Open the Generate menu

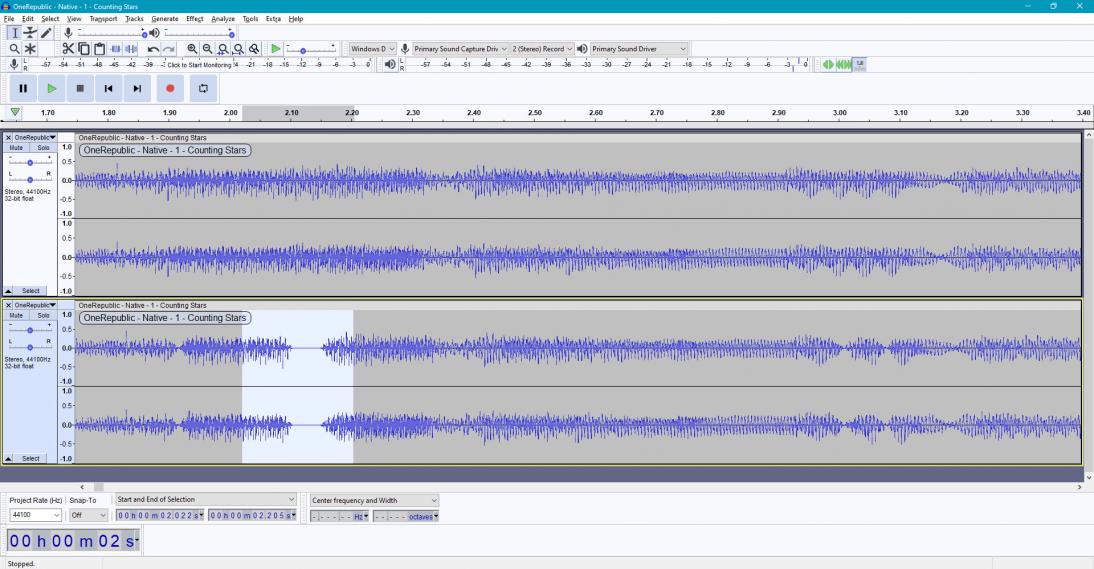[165, 19]
